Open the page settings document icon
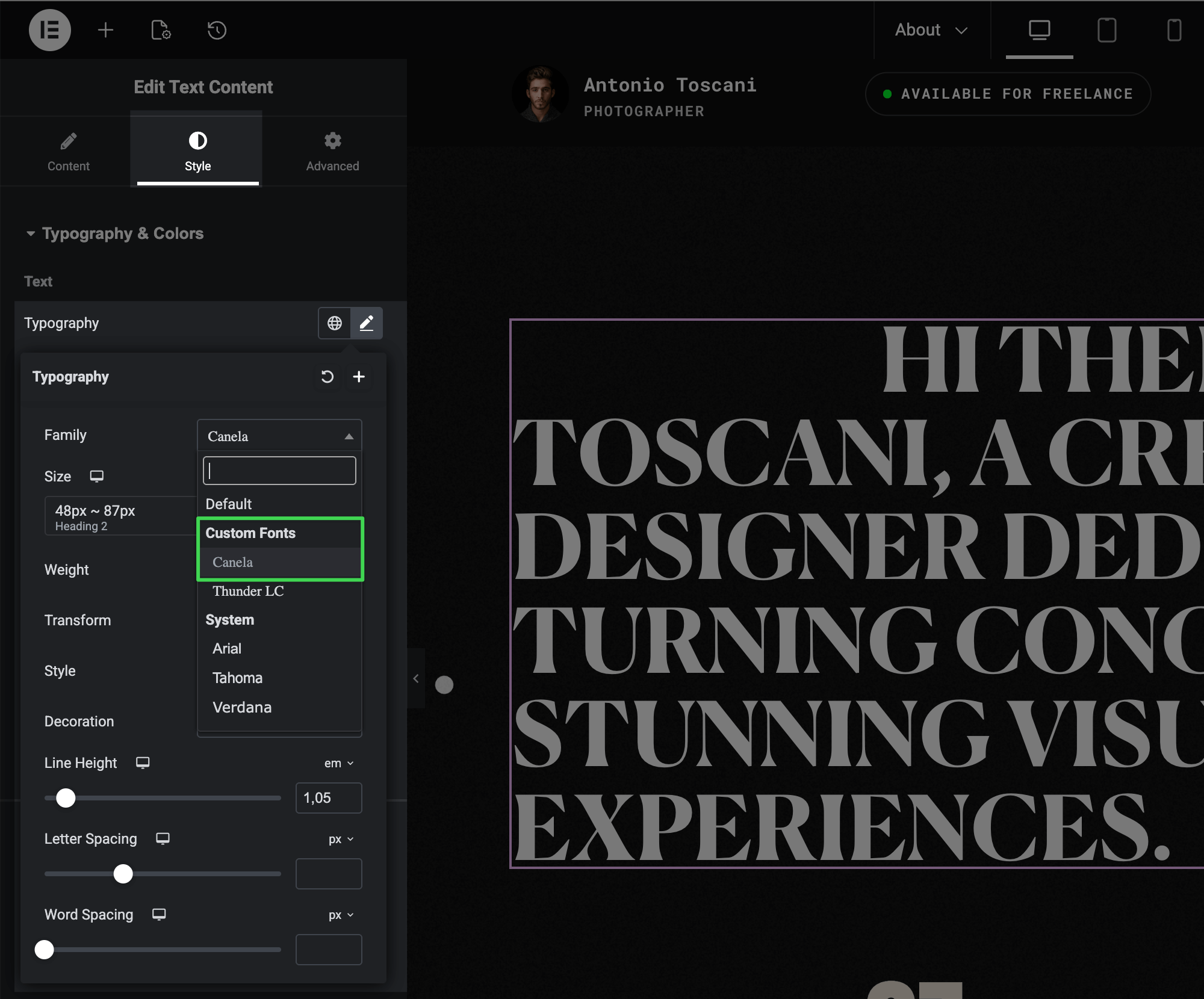 (161, 30)
